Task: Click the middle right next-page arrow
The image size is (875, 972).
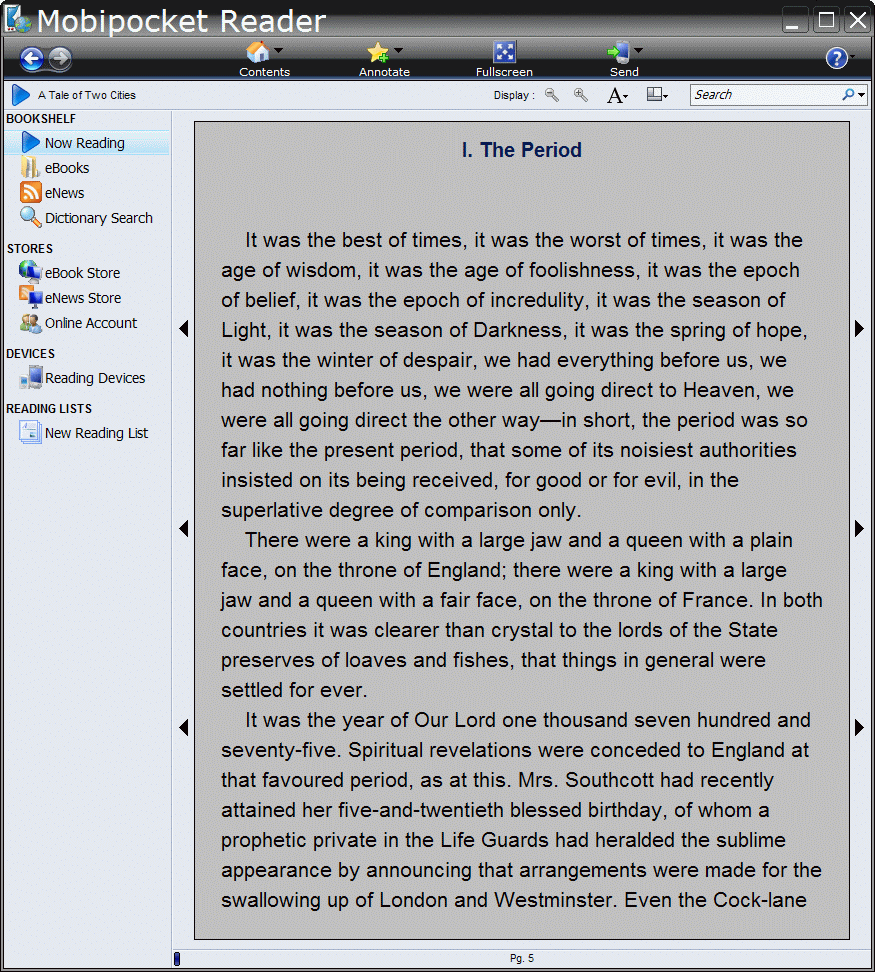Action: coord(859,529)
